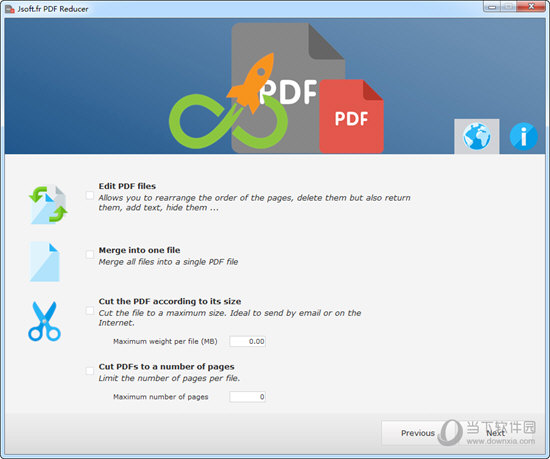Click the red PDF file logo
Viewport: 550px width, 459px height.
(351, 116)
